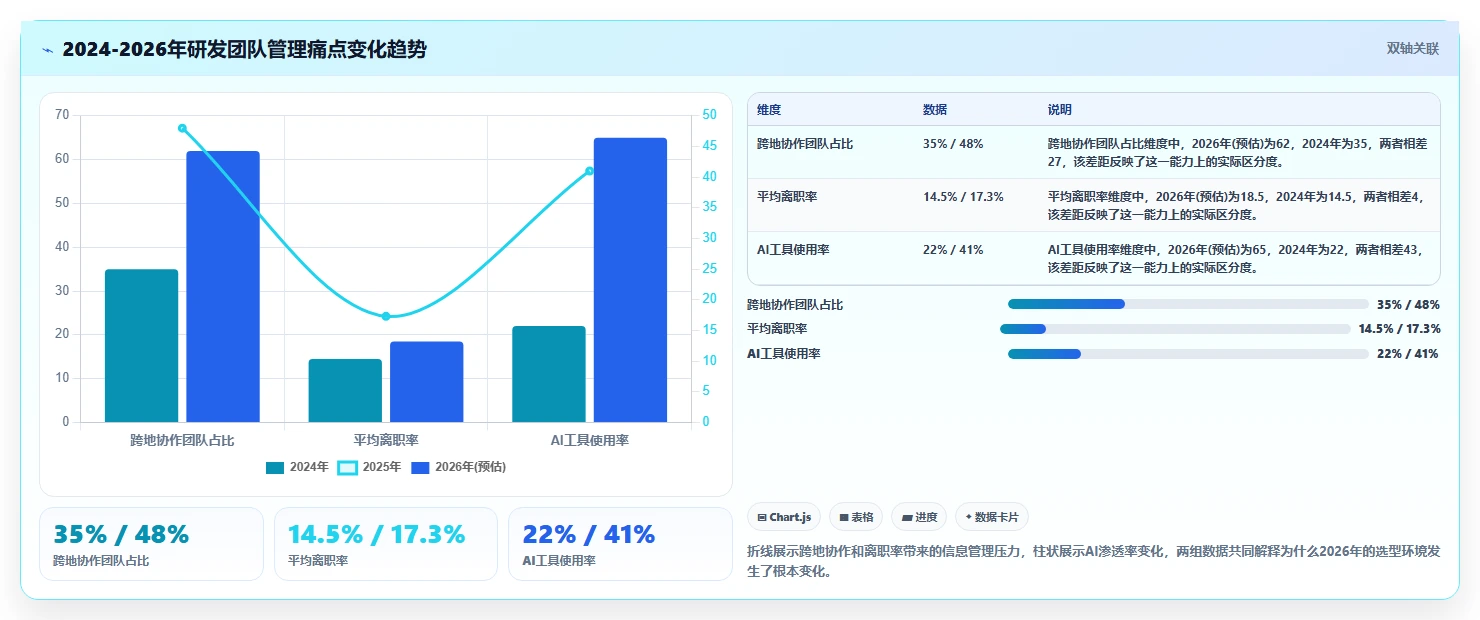The width and height of the screenshot is (1480, 620).
Task: Click the 2026年 bar for 跨地协作团队占比
Action: click(x=223, y=286)
